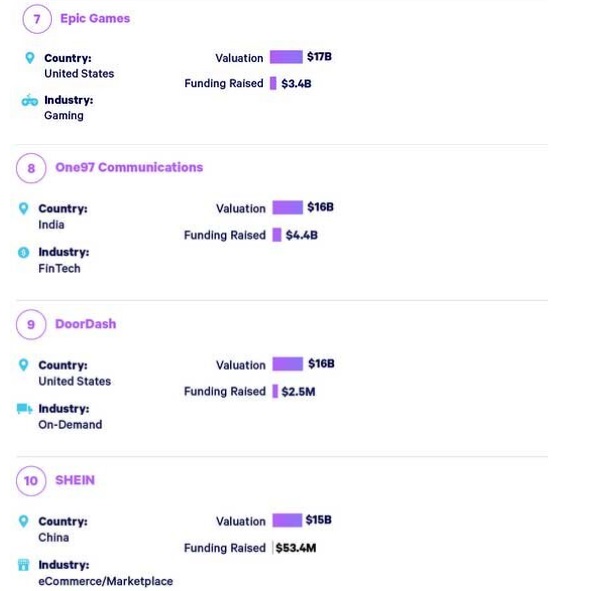Click SHEIN's $15B valuation bar

click(287, 520)
